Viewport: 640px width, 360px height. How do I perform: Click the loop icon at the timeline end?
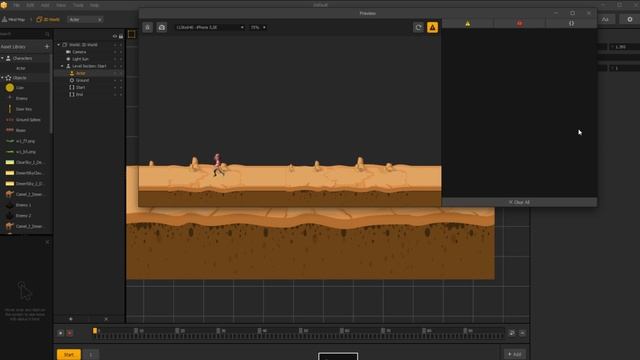pos(512,333)
